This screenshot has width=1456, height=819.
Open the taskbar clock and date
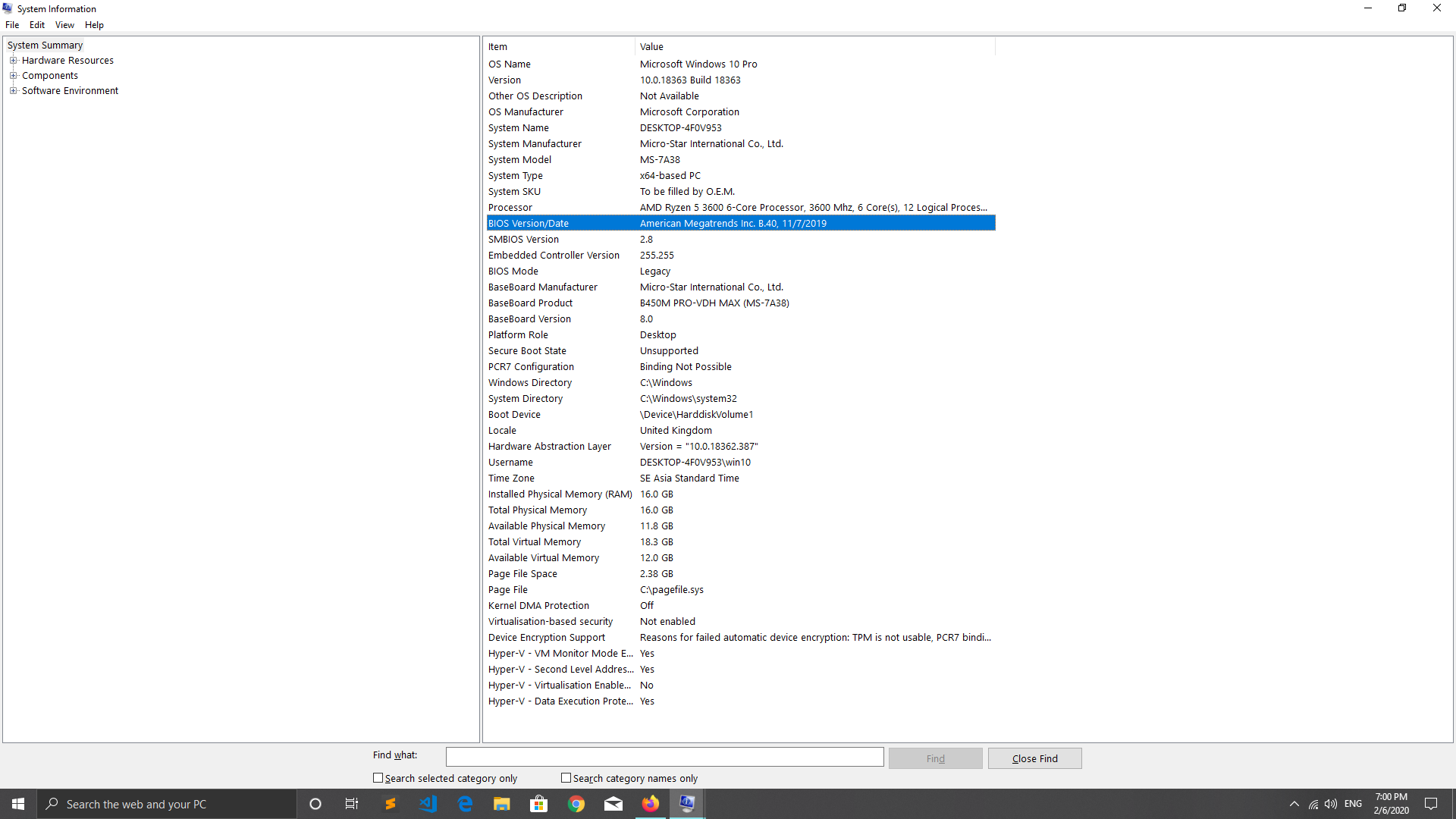pyautogui.click(x=1392, y=804)
